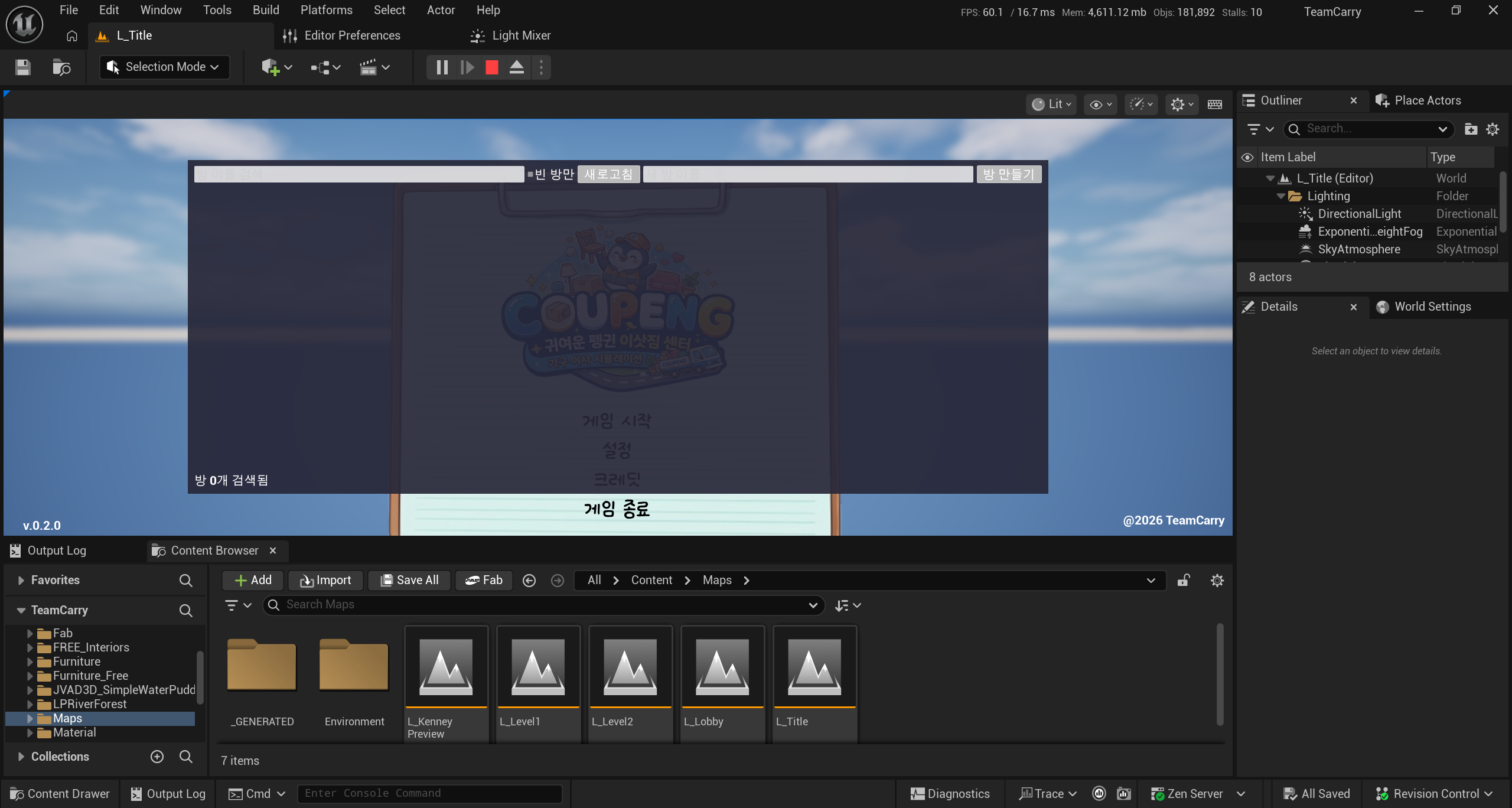Collapse the Lighting folder in Outliner
This screenshot has height=808, width=1512.
(1280, 196)
